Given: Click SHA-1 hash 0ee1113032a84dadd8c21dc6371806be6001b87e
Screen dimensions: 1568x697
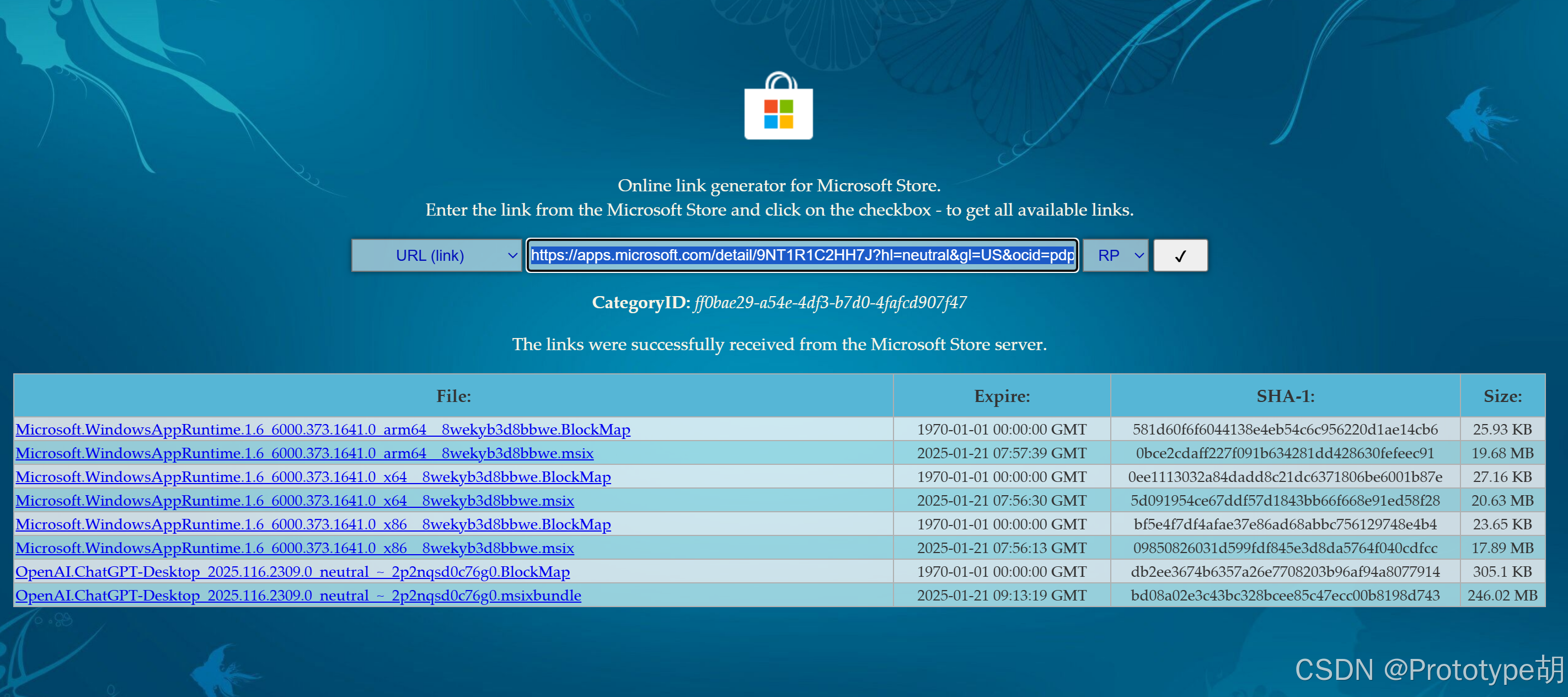Looking at the screenshot, I should point(1286,476).
